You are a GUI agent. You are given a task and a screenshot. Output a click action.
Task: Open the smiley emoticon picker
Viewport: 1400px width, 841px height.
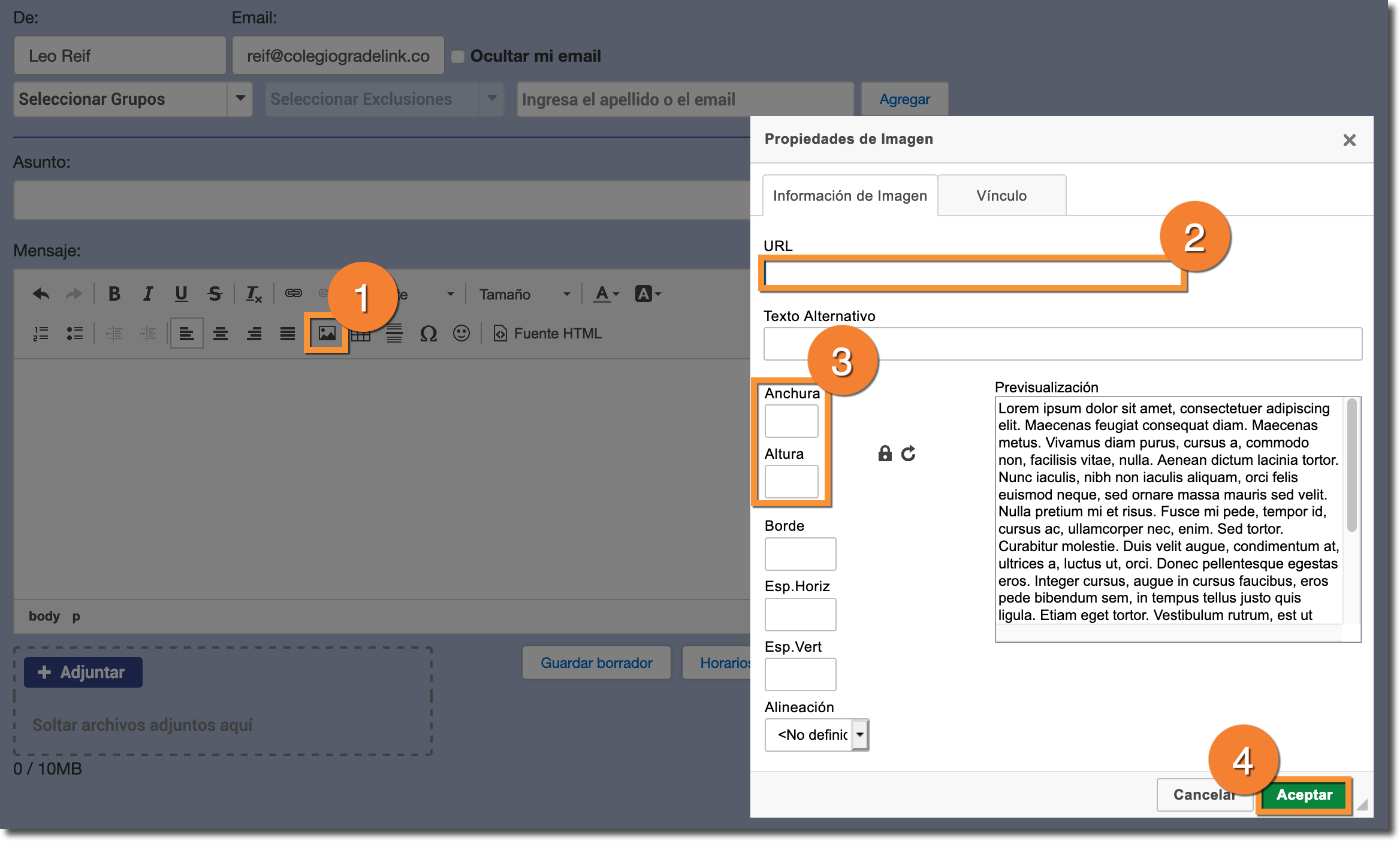coord(461,334)
